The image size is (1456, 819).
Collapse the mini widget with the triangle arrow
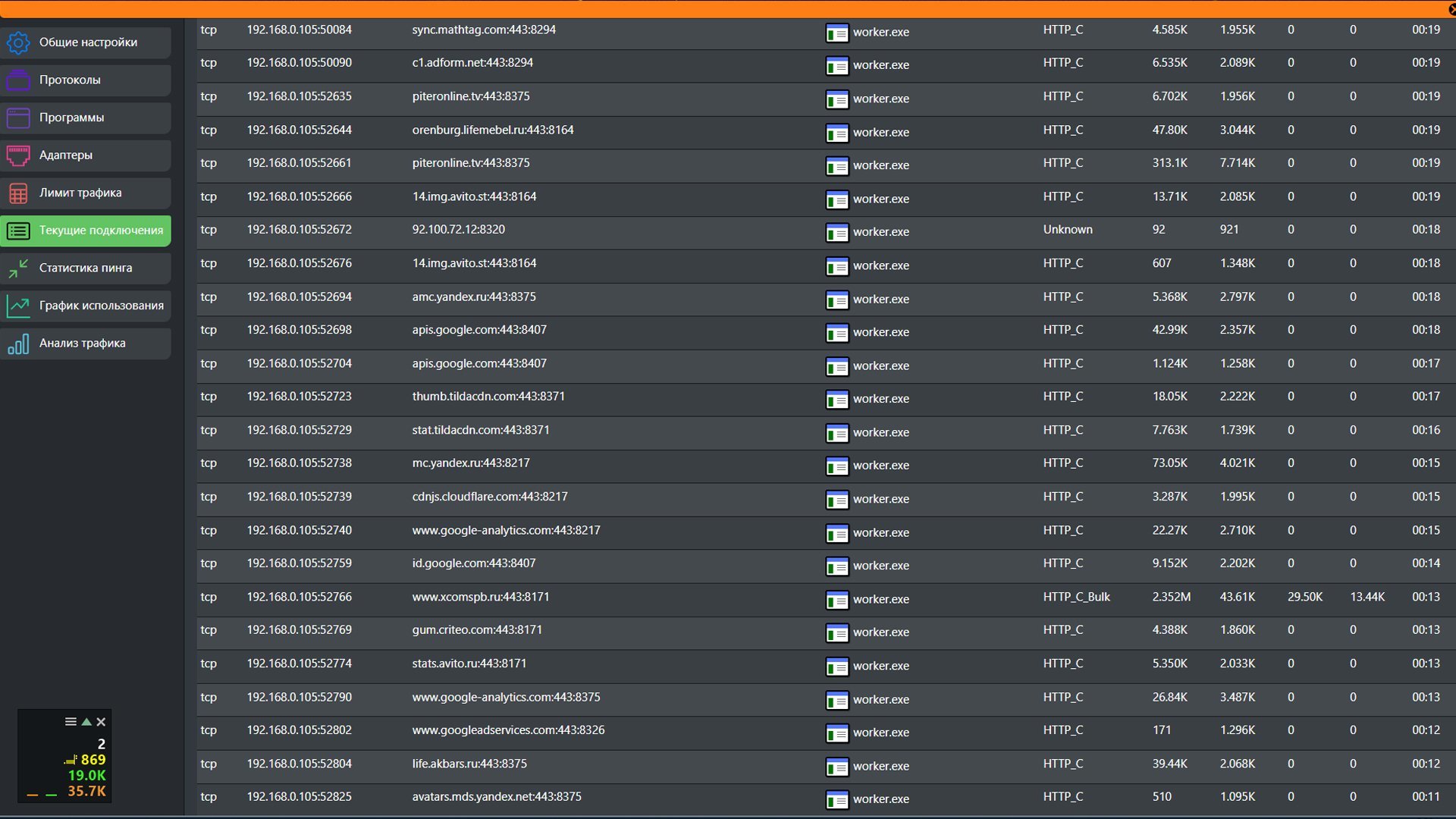point(86,722)
